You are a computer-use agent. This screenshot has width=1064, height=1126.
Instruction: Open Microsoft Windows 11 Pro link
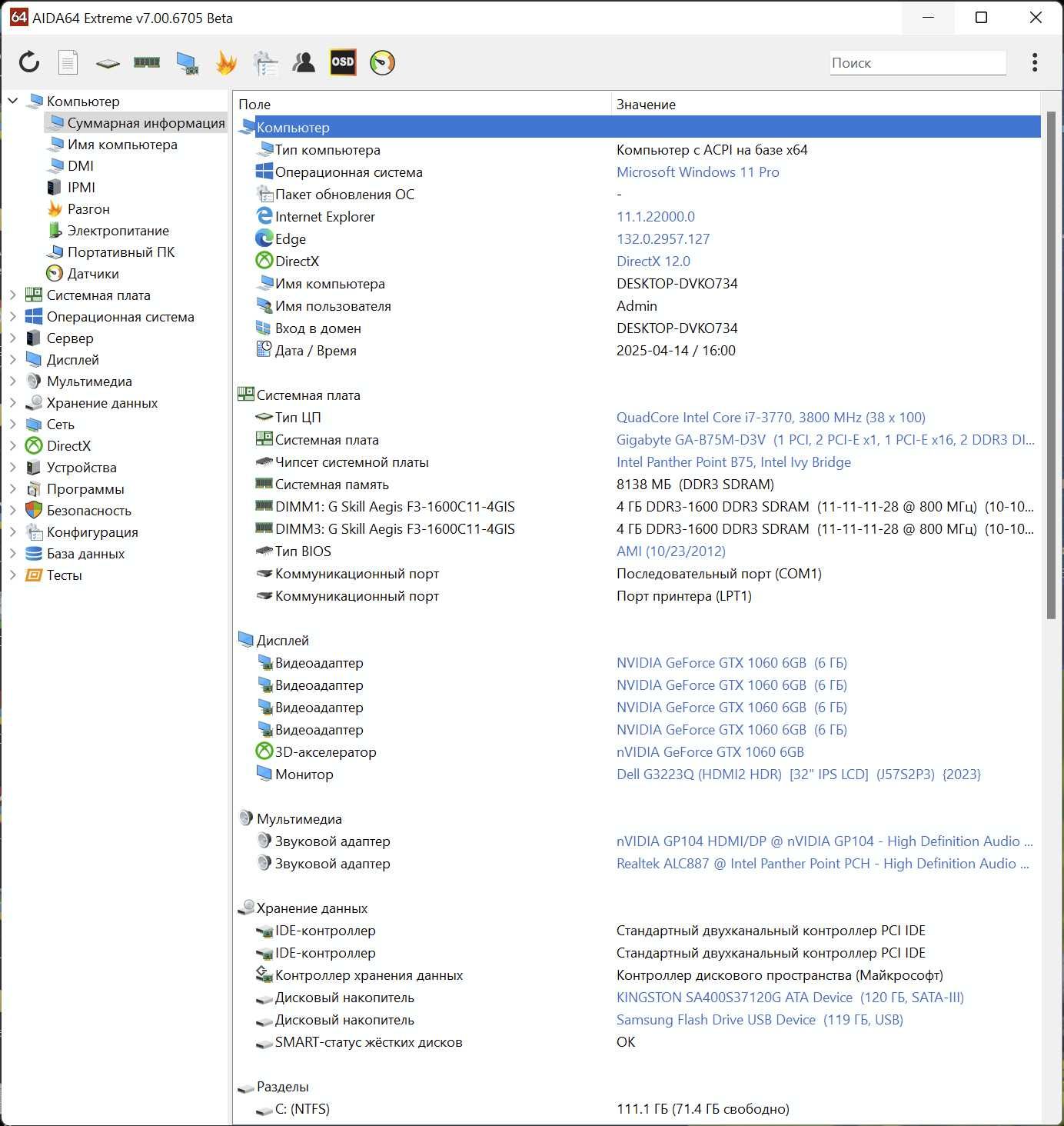[x=698, y=172]
